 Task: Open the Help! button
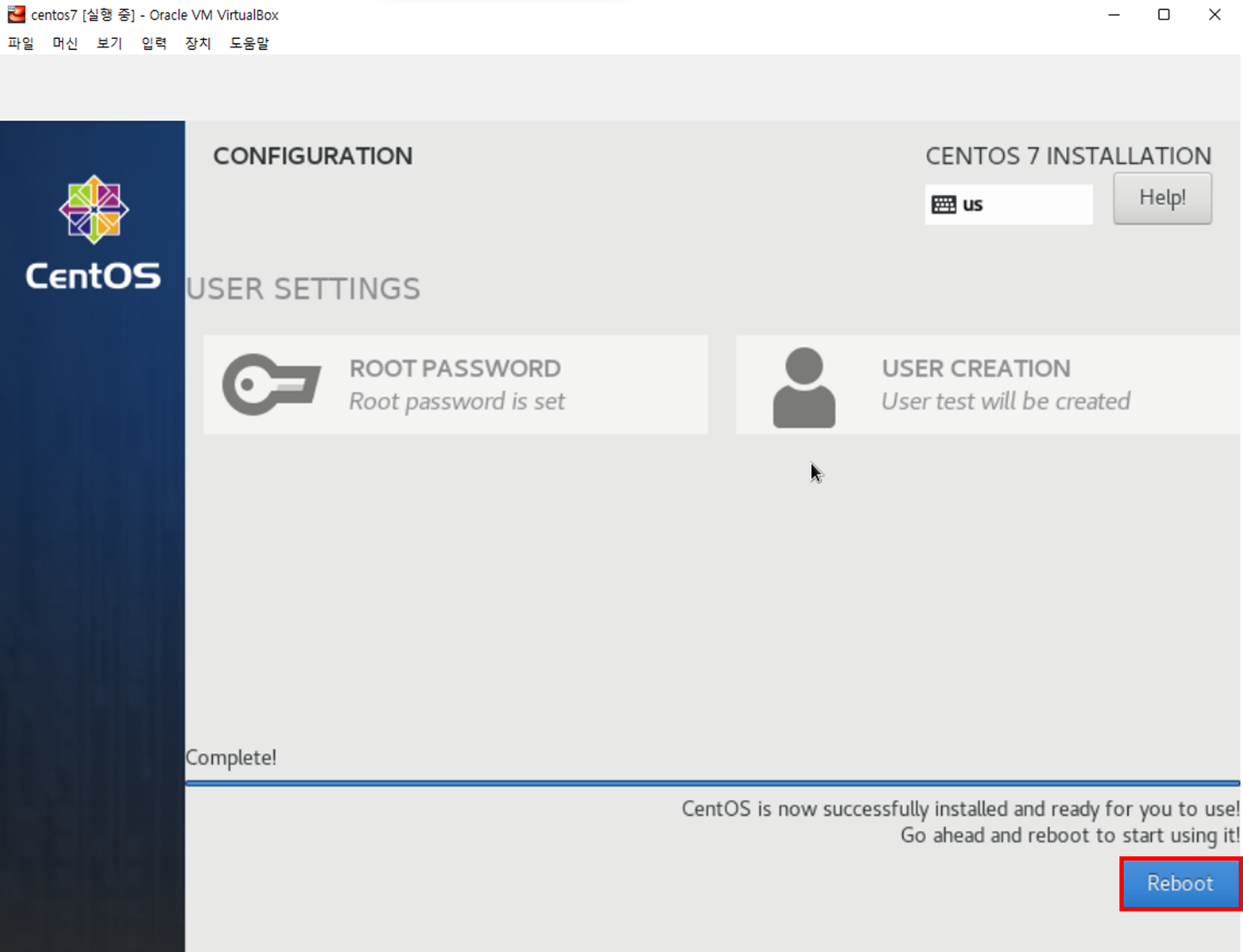click(1162, 198)
